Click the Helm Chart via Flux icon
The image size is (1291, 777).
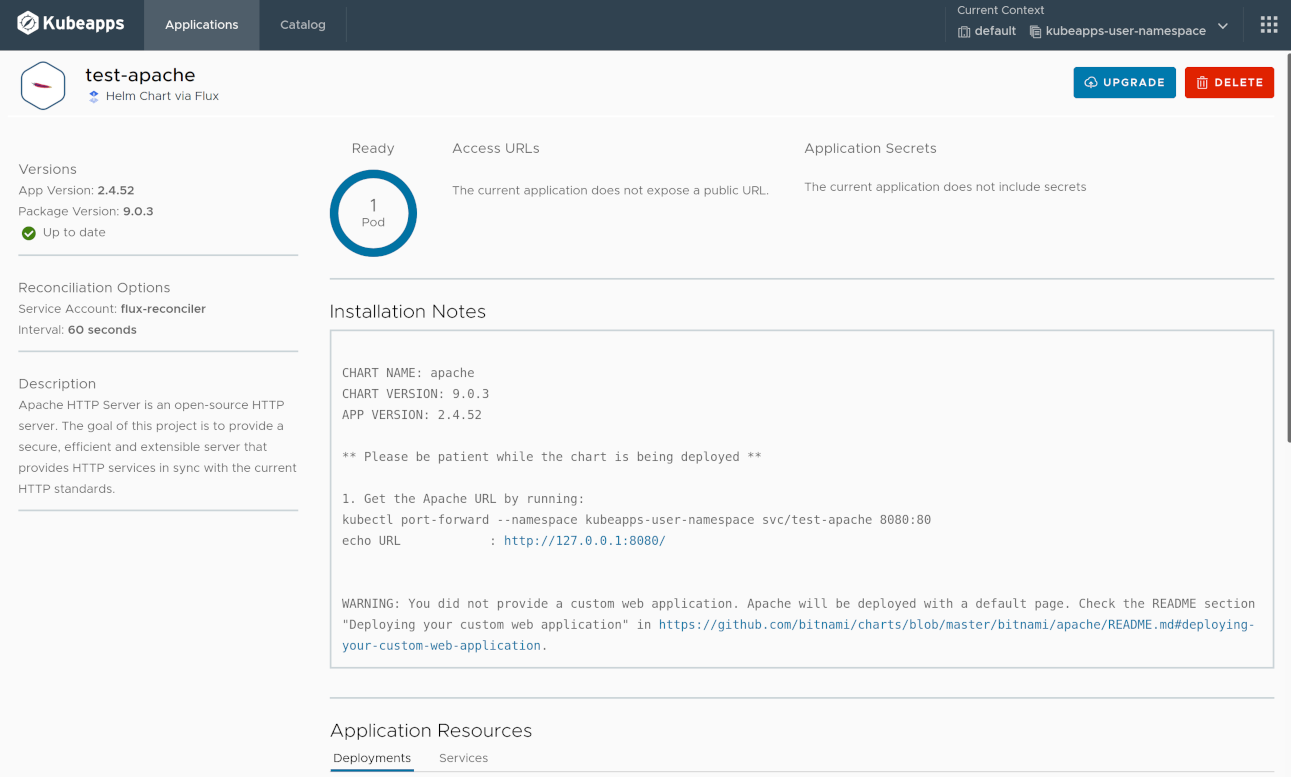point(92,96)
